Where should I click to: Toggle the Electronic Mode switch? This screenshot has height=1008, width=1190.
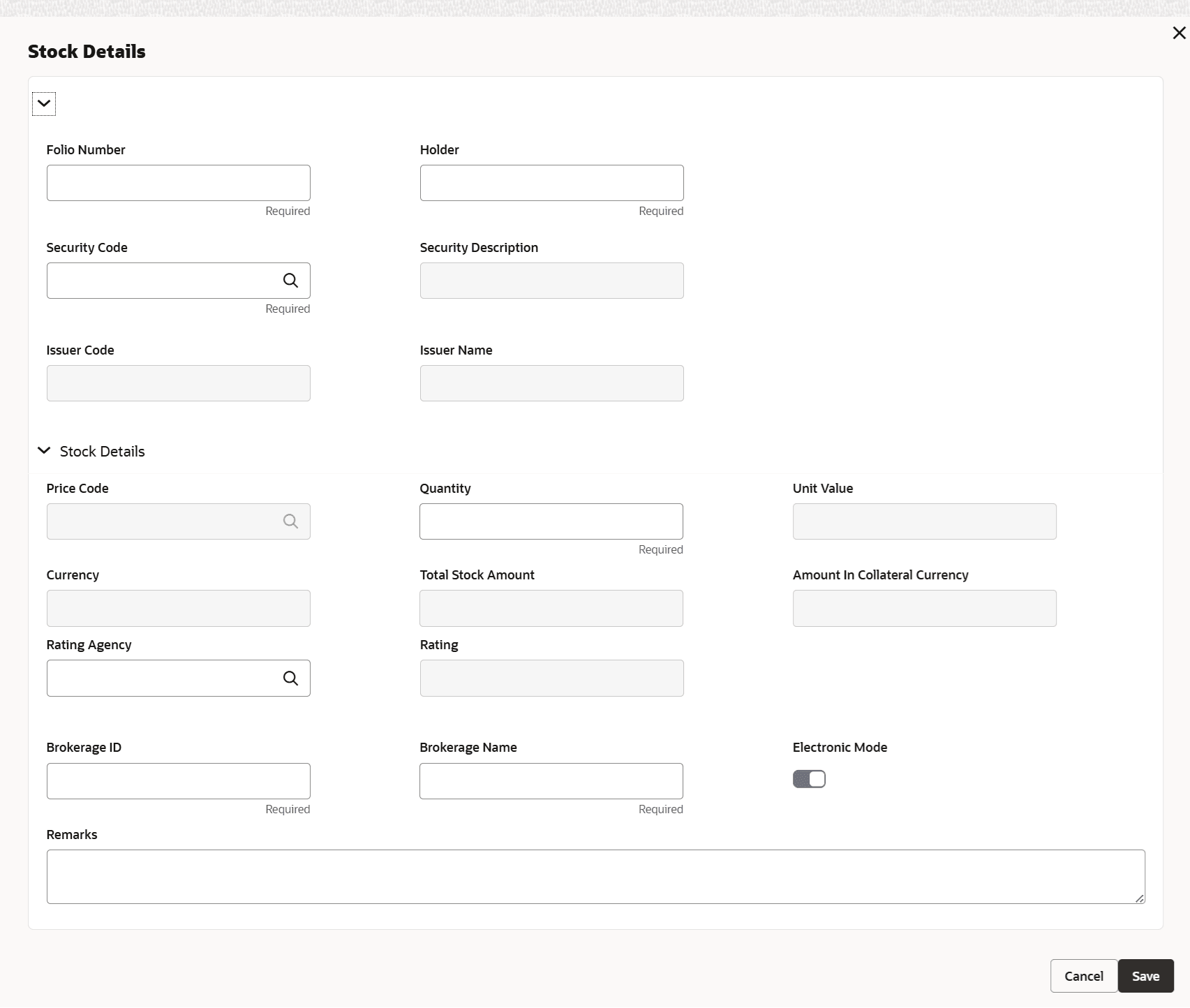[809, 779]
